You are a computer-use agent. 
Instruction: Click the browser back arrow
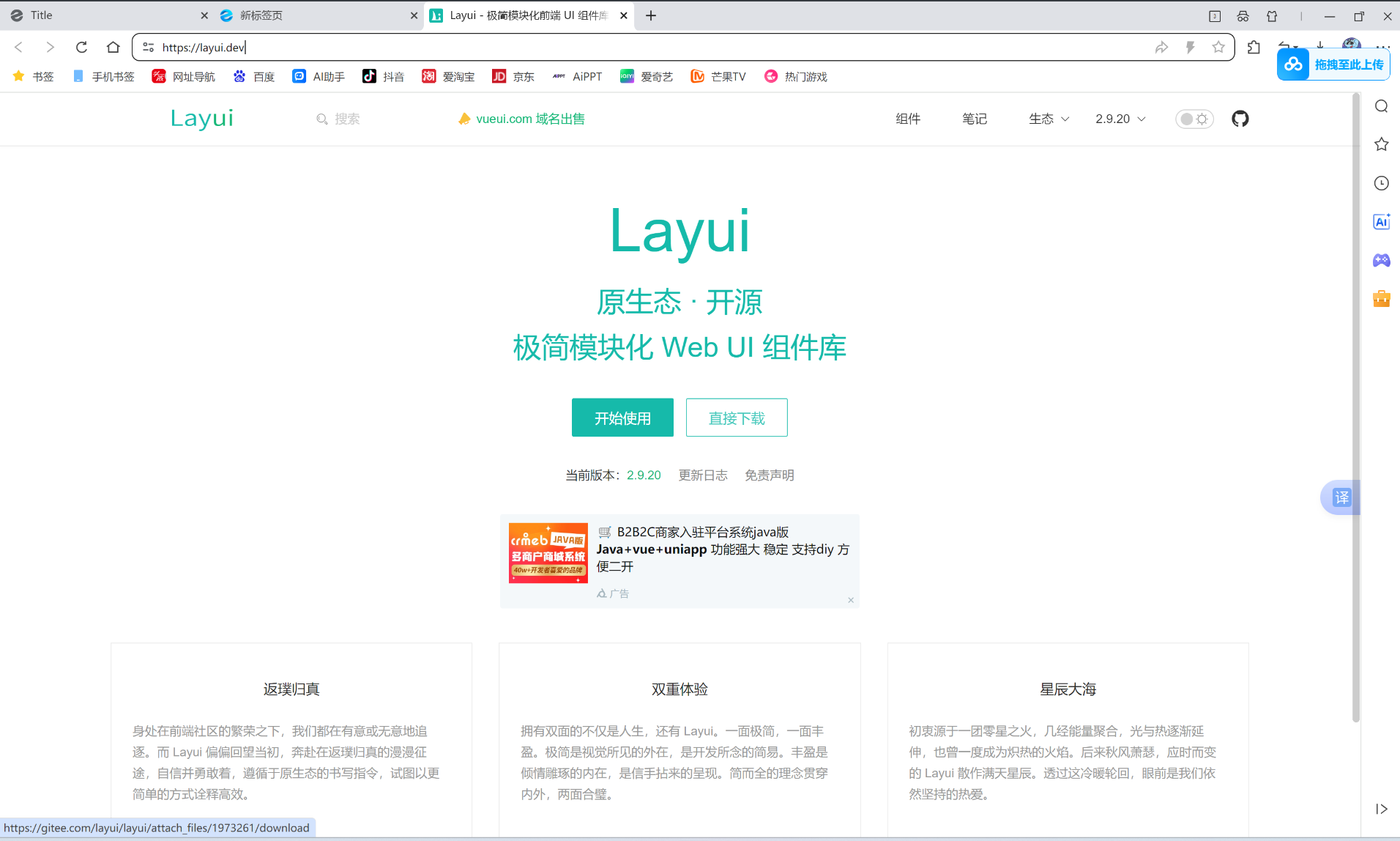(19, 48)
